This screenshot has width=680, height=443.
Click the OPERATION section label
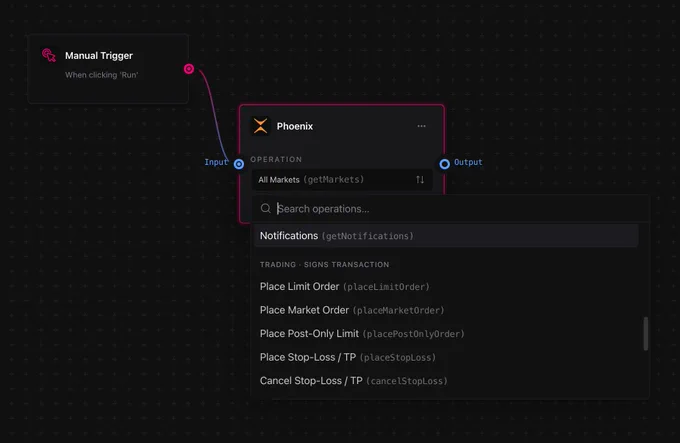pyautogui.click(x=276, y=159)
